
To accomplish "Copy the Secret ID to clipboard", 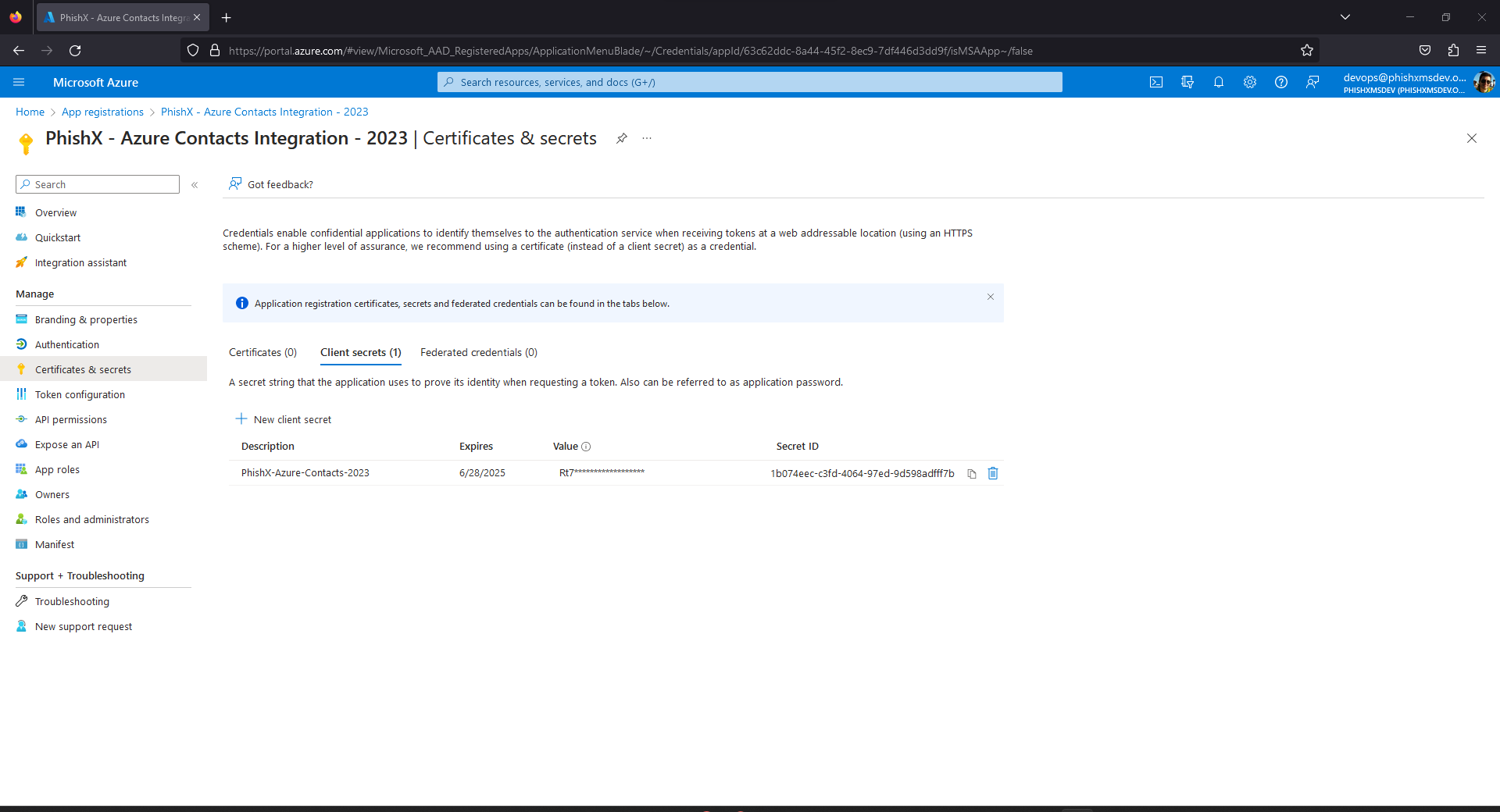I will click(x=972, y=474).
